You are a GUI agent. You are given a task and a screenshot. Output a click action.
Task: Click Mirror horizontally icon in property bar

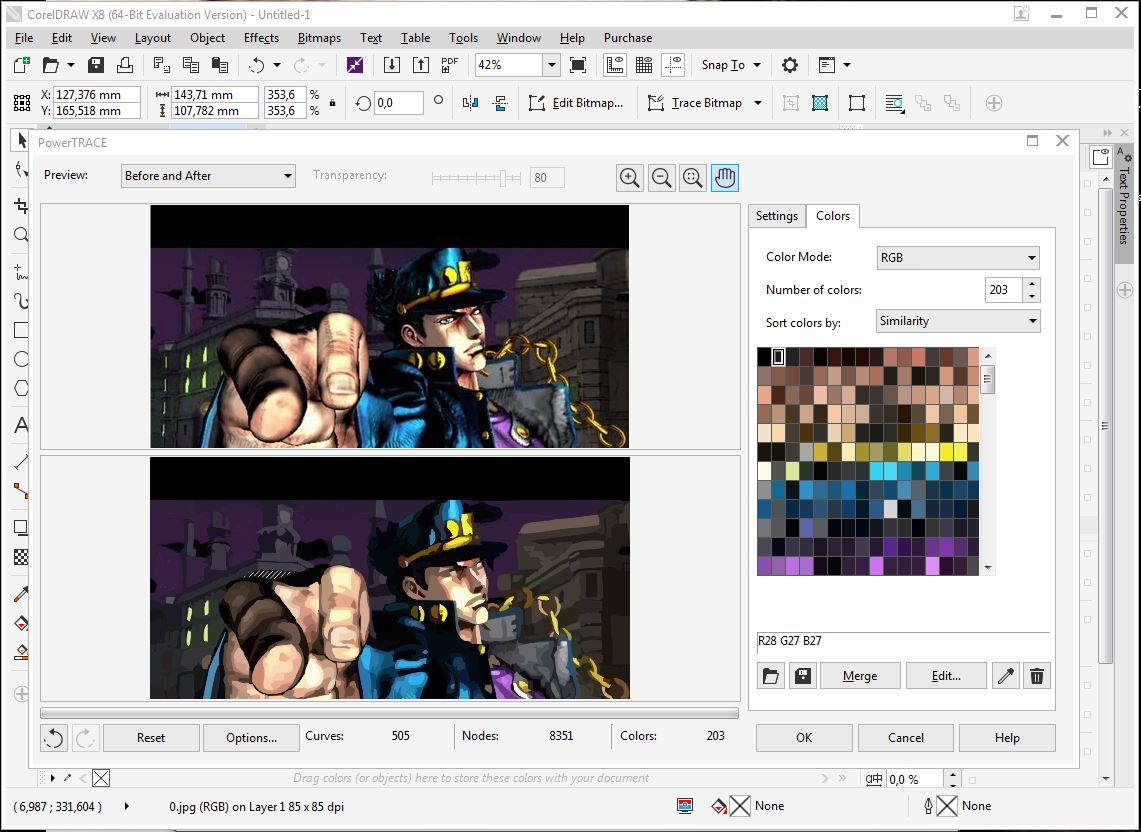(x=470, y=103)
